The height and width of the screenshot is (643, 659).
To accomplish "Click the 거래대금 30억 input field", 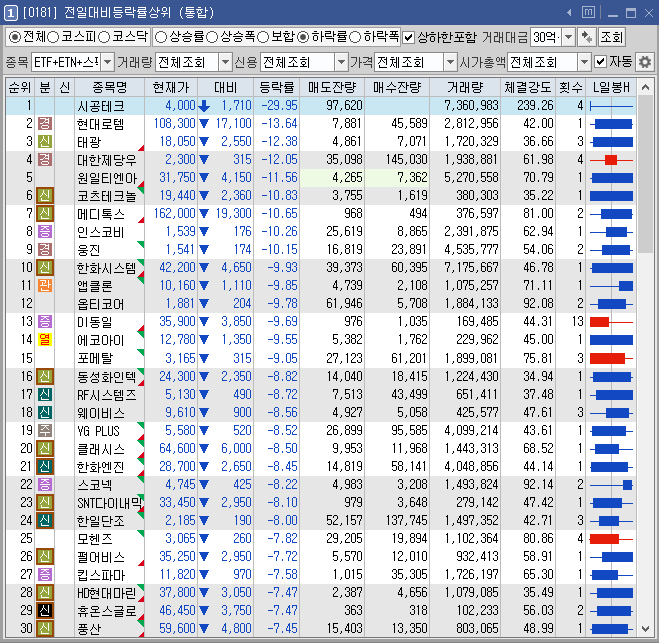I will pos(546,37).
